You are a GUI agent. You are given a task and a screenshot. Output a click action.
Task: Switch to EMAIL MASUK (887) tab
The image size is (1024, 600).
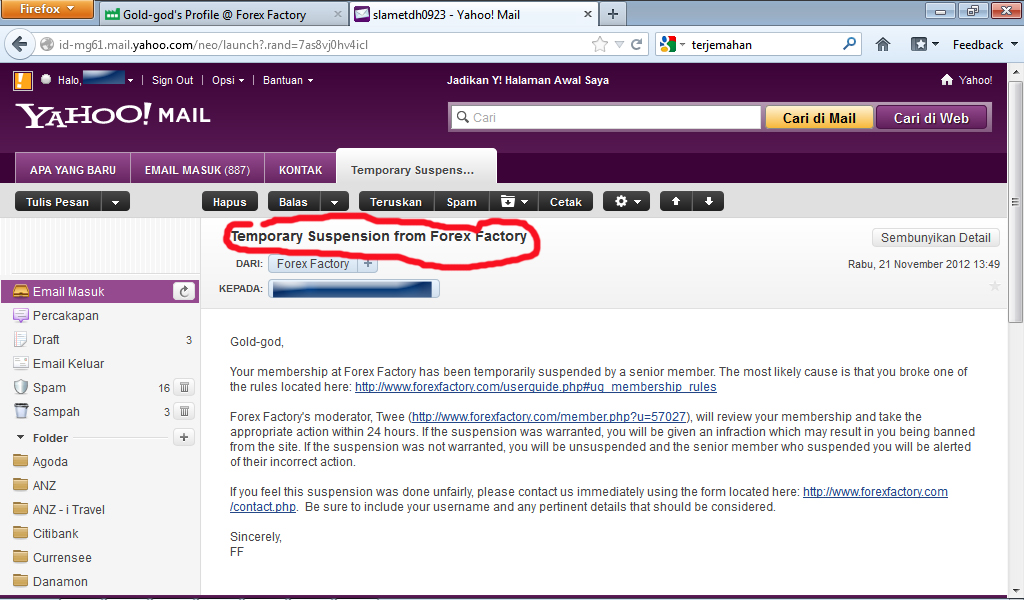(197, 170)
